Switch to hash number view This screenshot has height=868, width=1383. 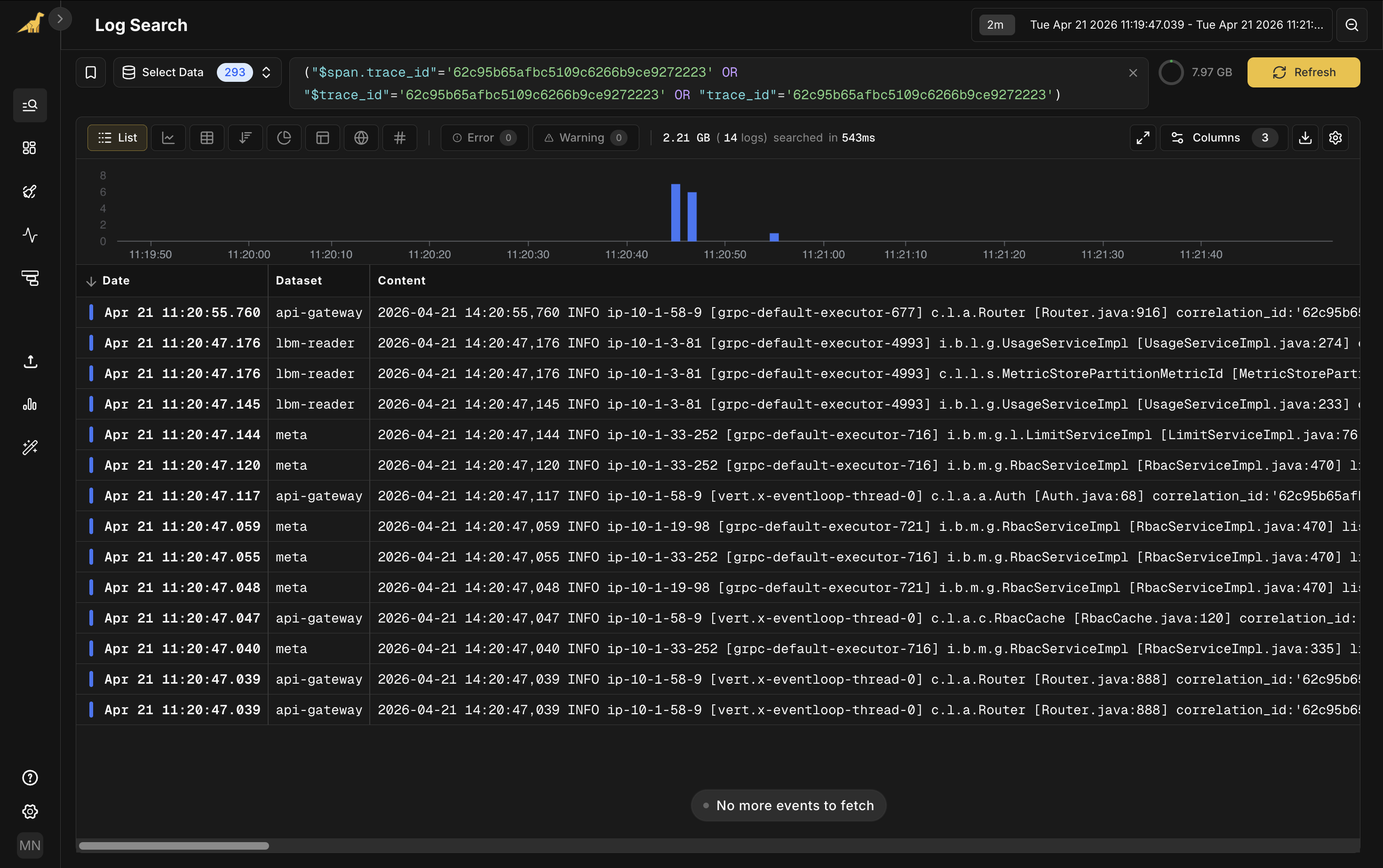400,138
